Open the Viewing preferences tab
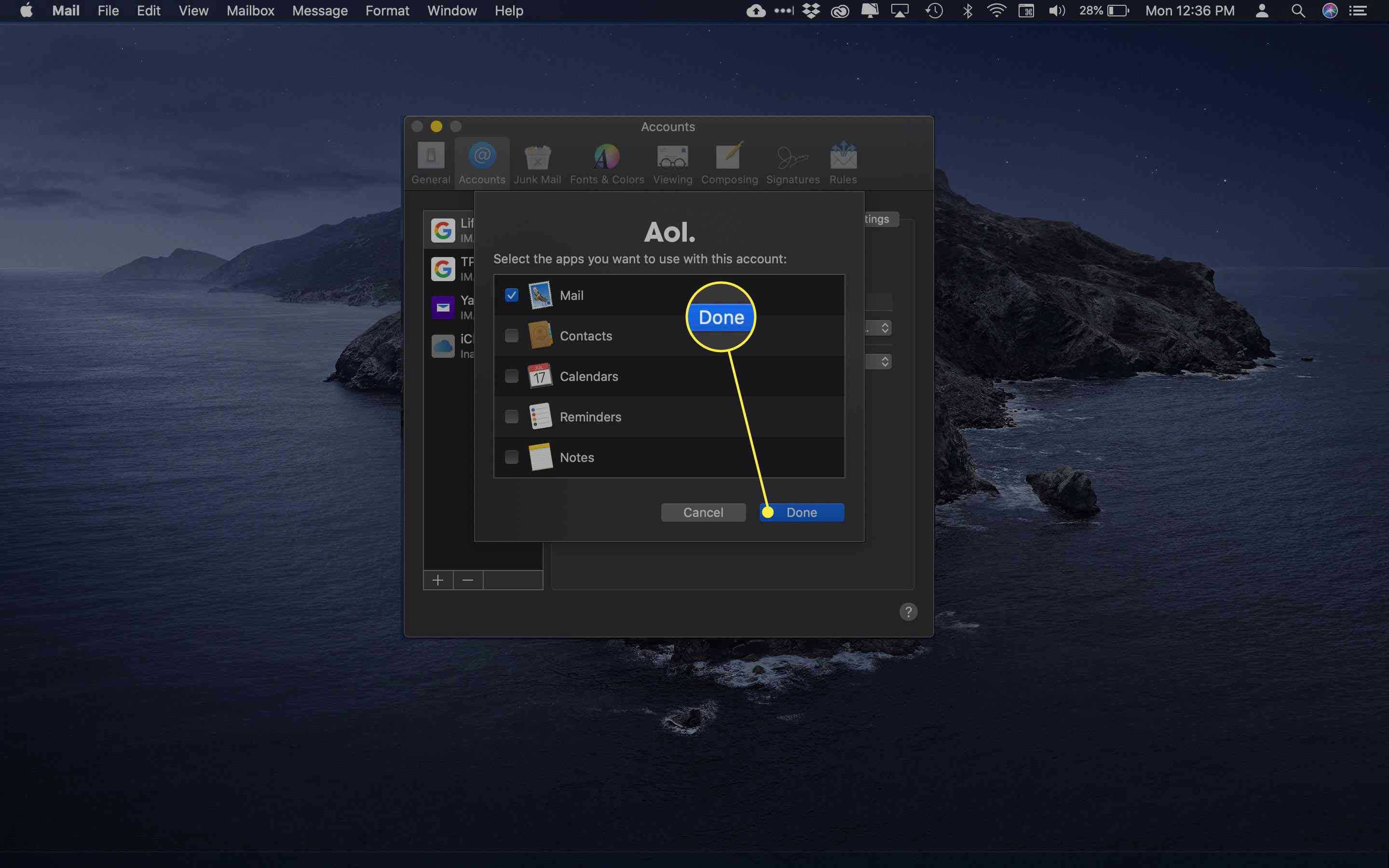Viewport: 1389px width, 868px height. click(673, 163)
